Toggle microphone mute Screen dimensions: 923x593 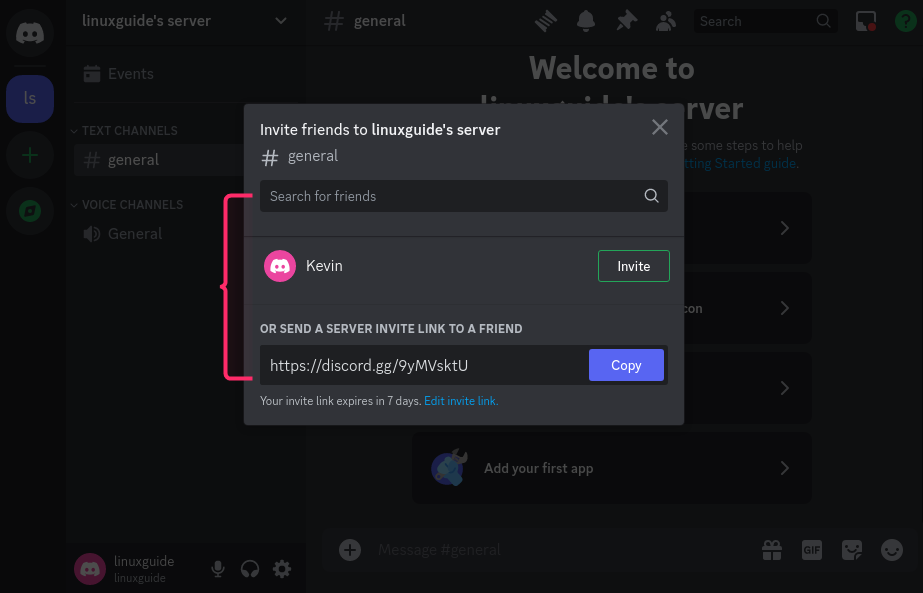click(x=218, y=569)
